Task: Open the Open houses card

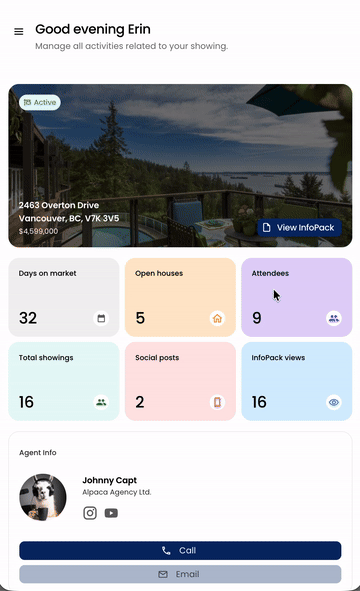Action: coord(180,297)
